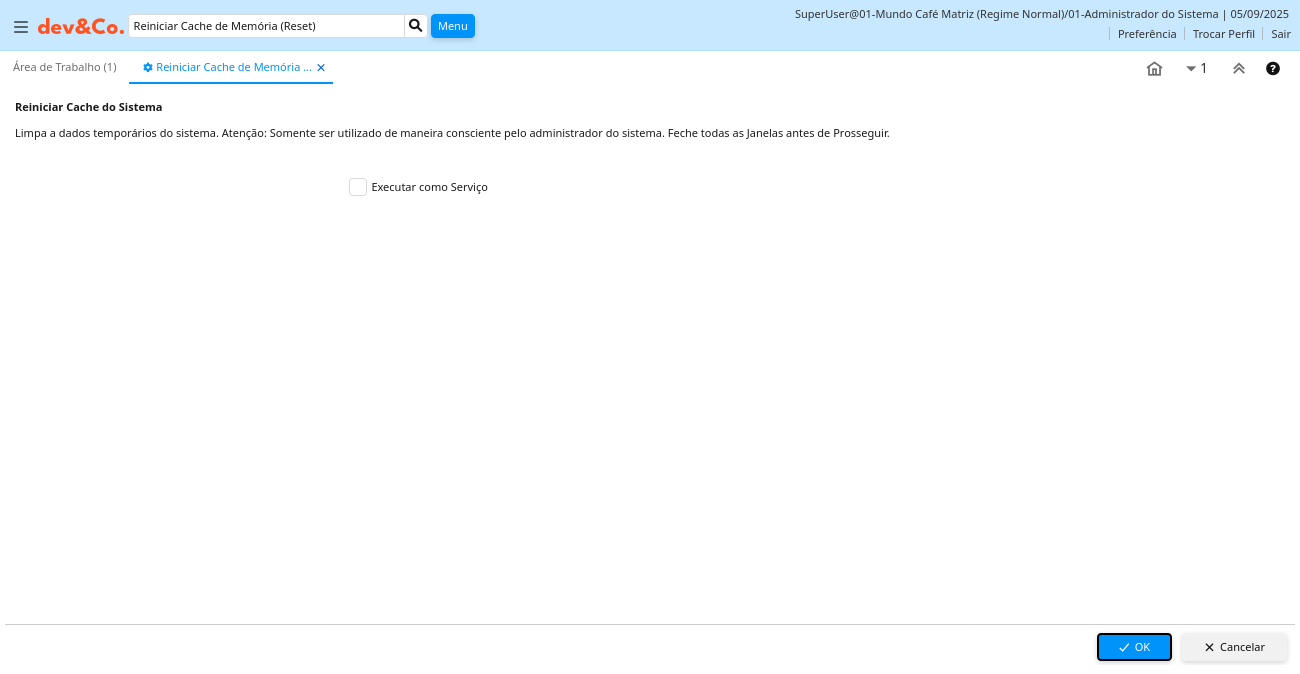This screenshot has height=674, width=1300.
Task: Close the Reiniciar Cache de Memória tab
Action: point(321,67)
